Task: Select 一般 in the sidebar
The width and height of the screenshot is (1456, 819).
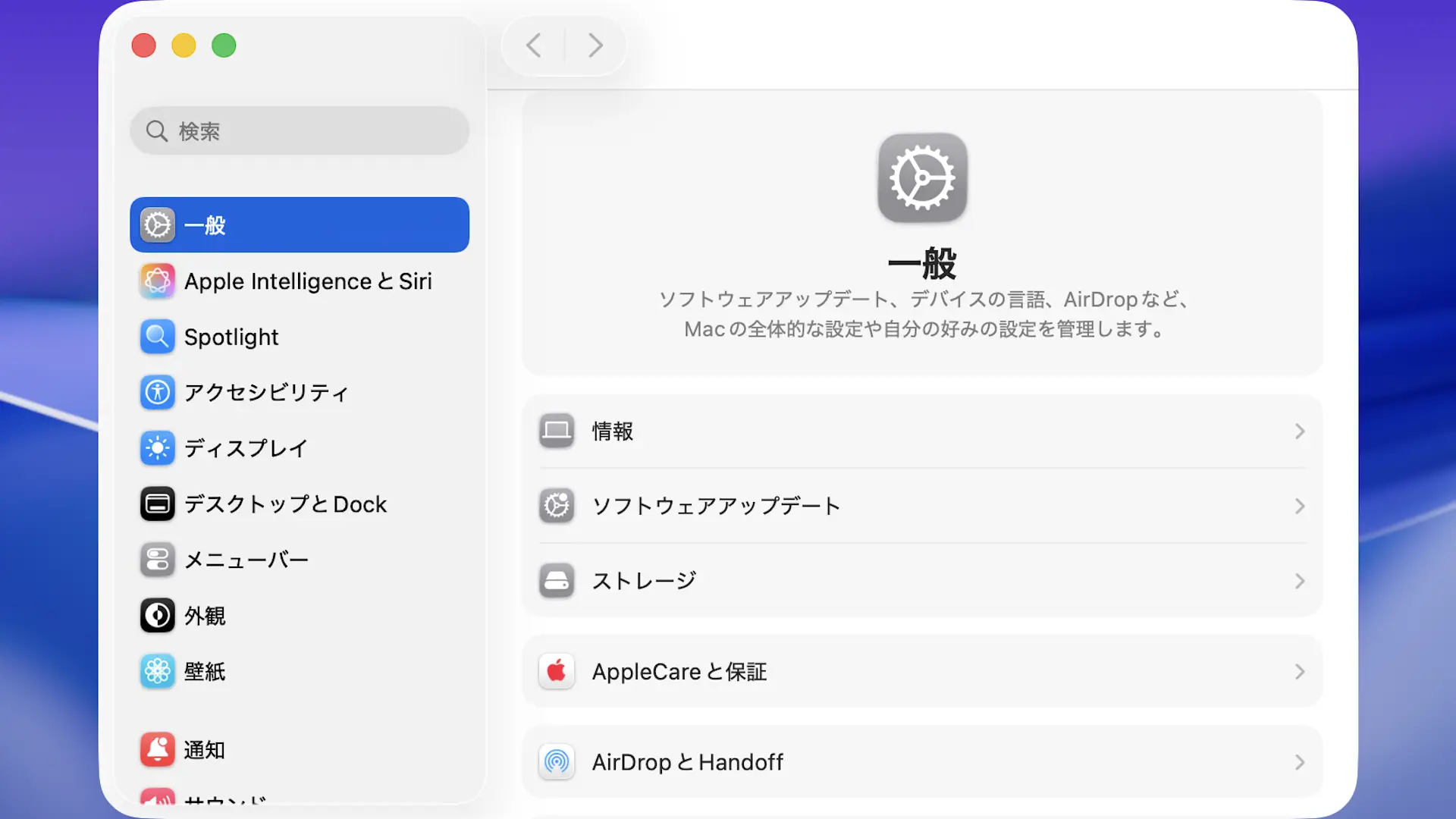Action: [299, 225]
